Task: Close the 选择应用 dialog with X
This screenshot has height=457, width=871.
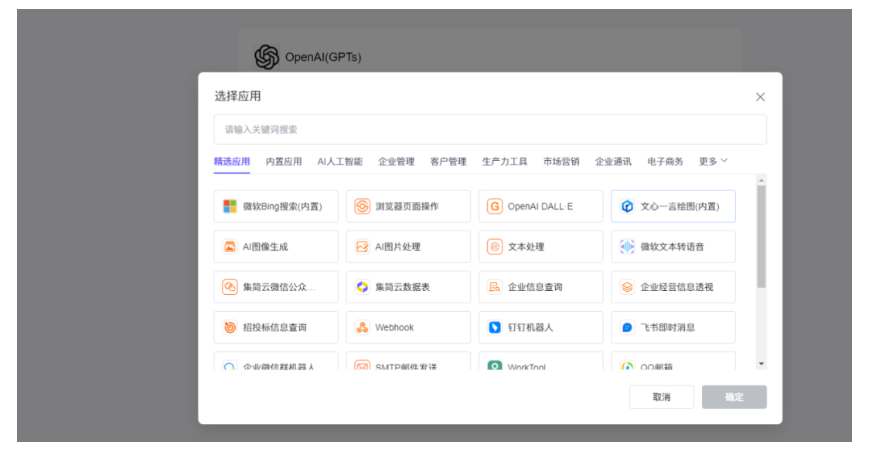Action: 760,97
